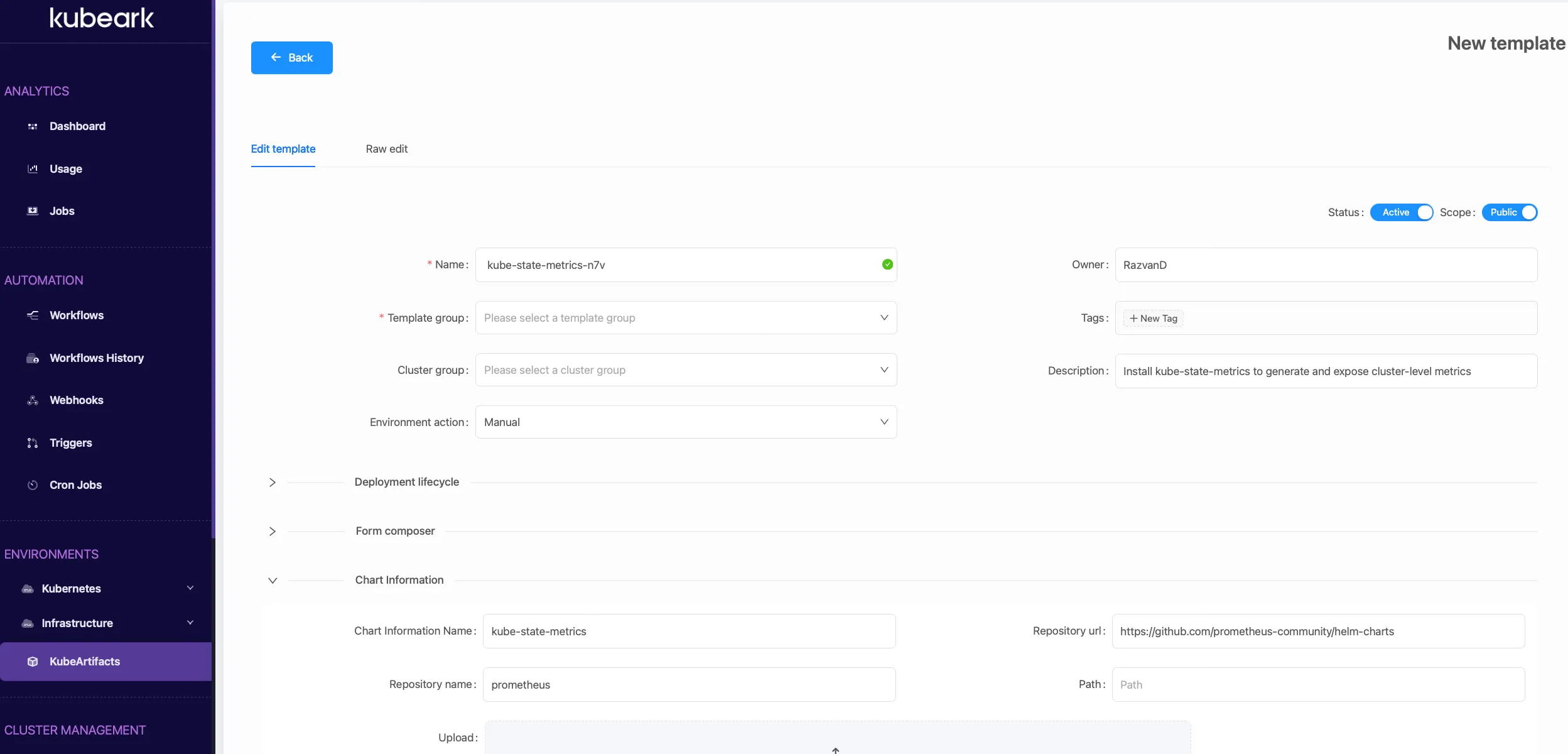Screen dimensions: 1568x754
Task: Toggle the Active status switch
Action: (x=1402, y=212)
